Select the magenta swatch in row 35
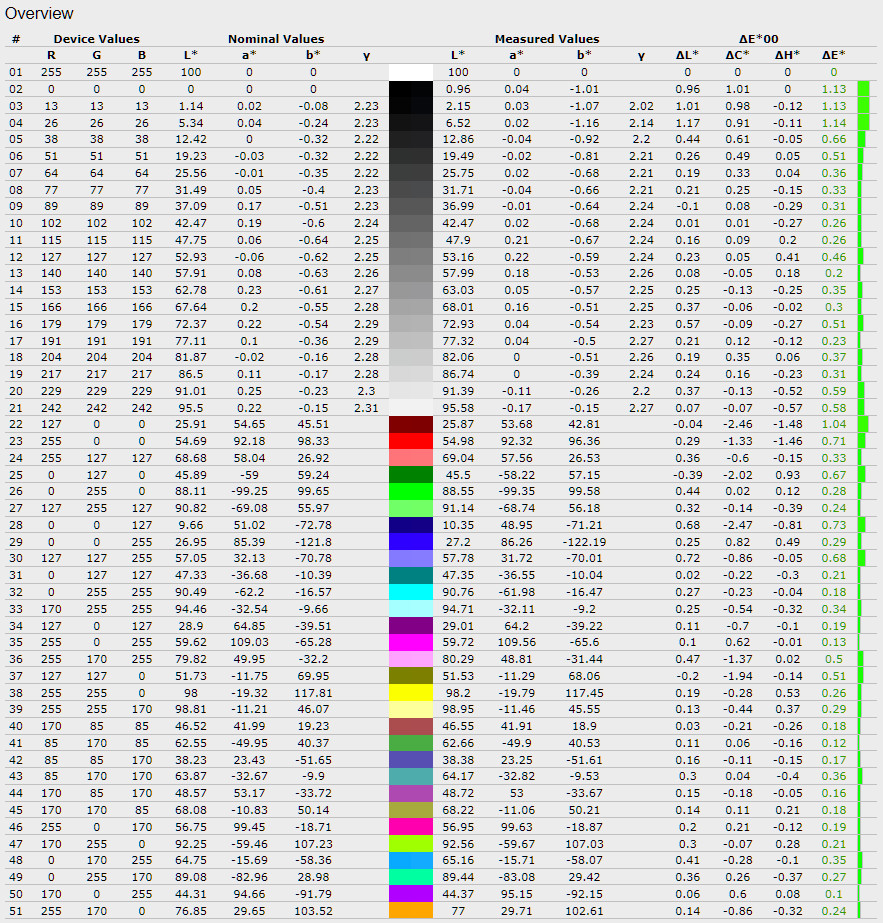The image size is (883, 923). [x=410, y=642]
